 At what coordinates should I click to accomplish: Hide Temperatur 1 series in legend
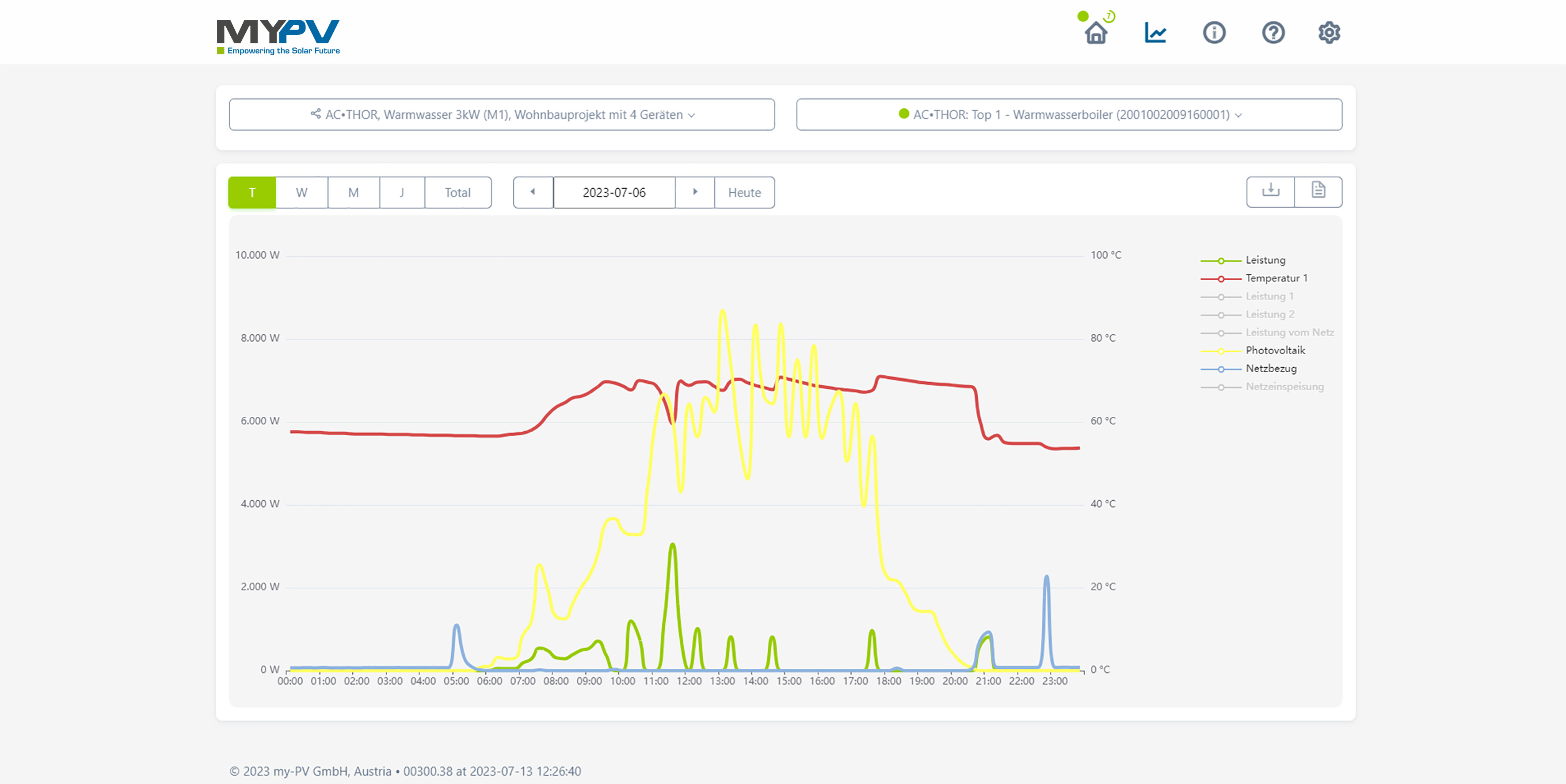1276,278
